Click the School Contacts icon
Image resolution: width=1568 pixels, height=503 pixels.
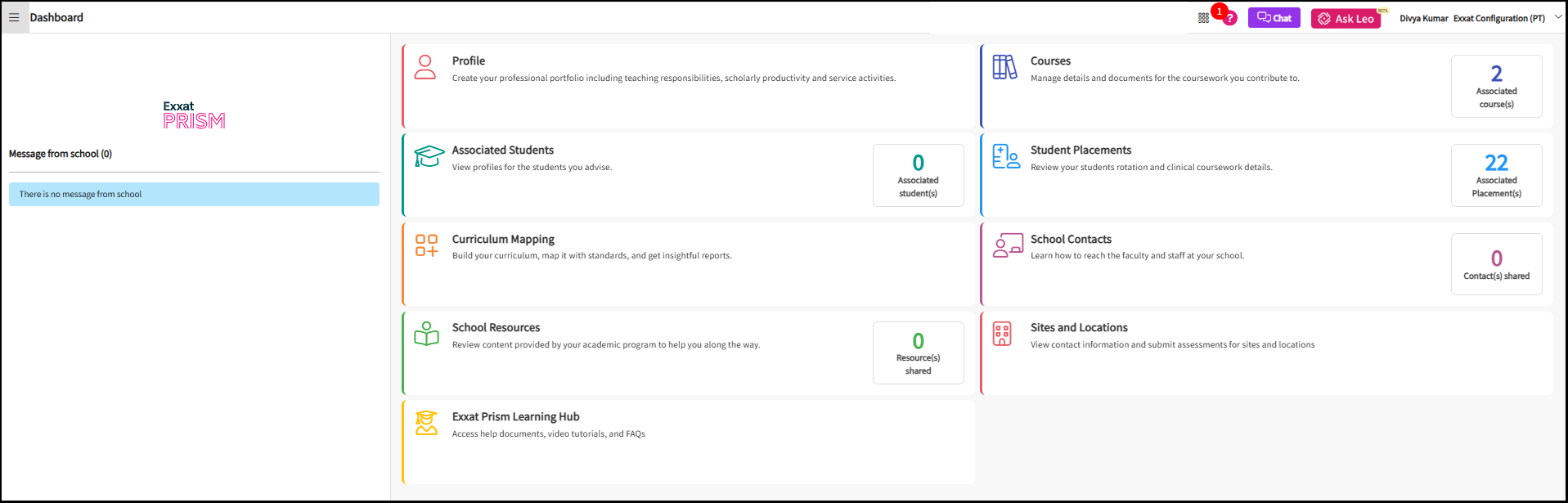coord(1008,245)
